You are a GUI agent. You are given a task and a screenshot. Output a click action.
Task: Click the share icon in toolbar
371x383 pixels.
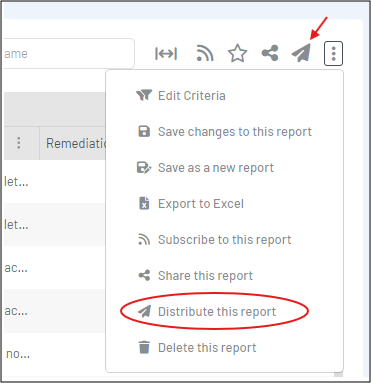[x=270, y=53]
